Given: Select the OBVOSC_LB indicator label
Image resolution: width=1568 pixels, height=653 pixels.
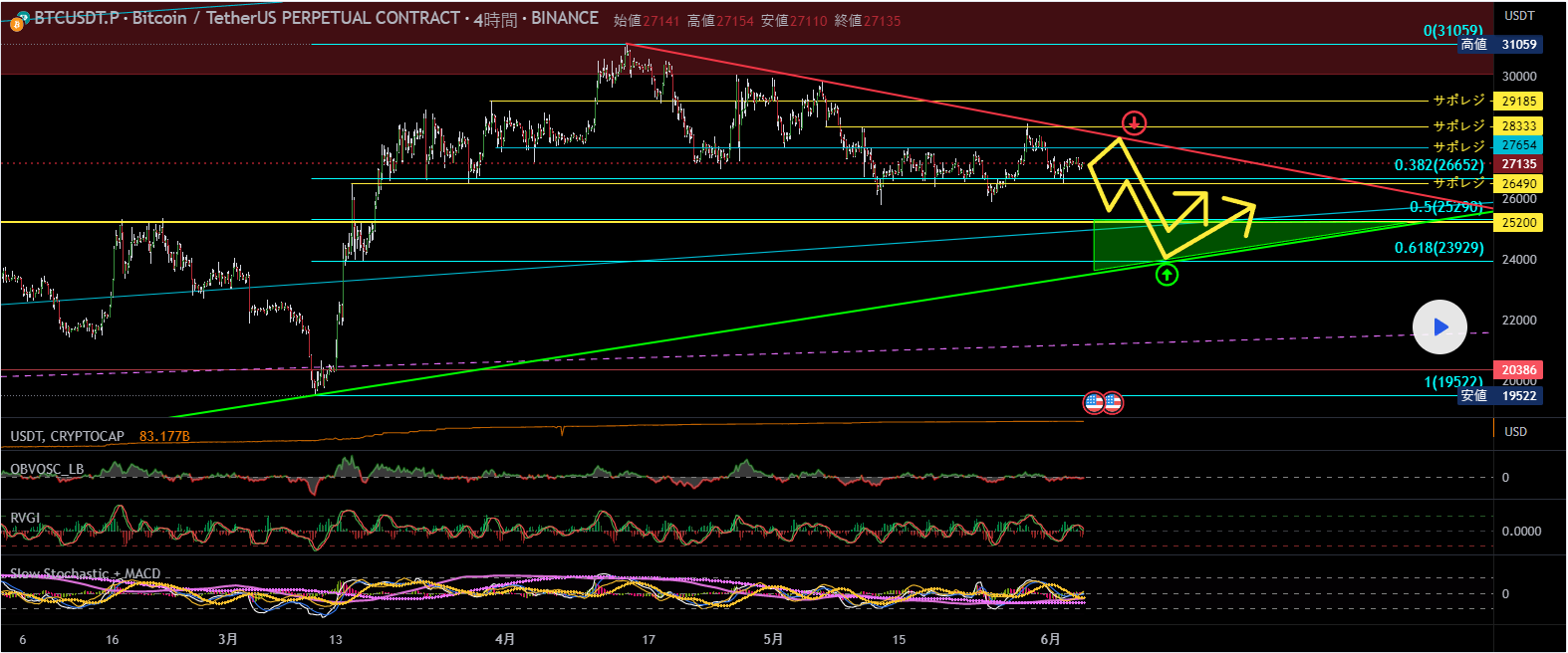Looking at the screenshot, I should point(47,469).
